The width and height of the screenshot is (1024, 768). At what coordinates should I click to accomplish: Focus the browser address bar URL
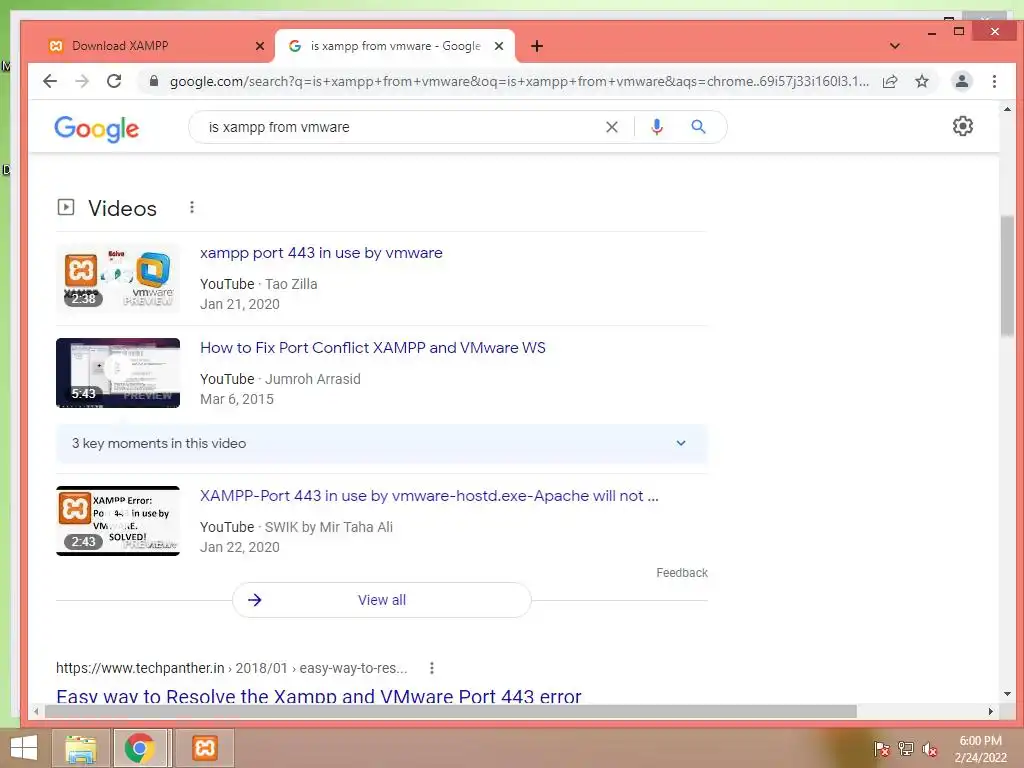click(519, 81)
